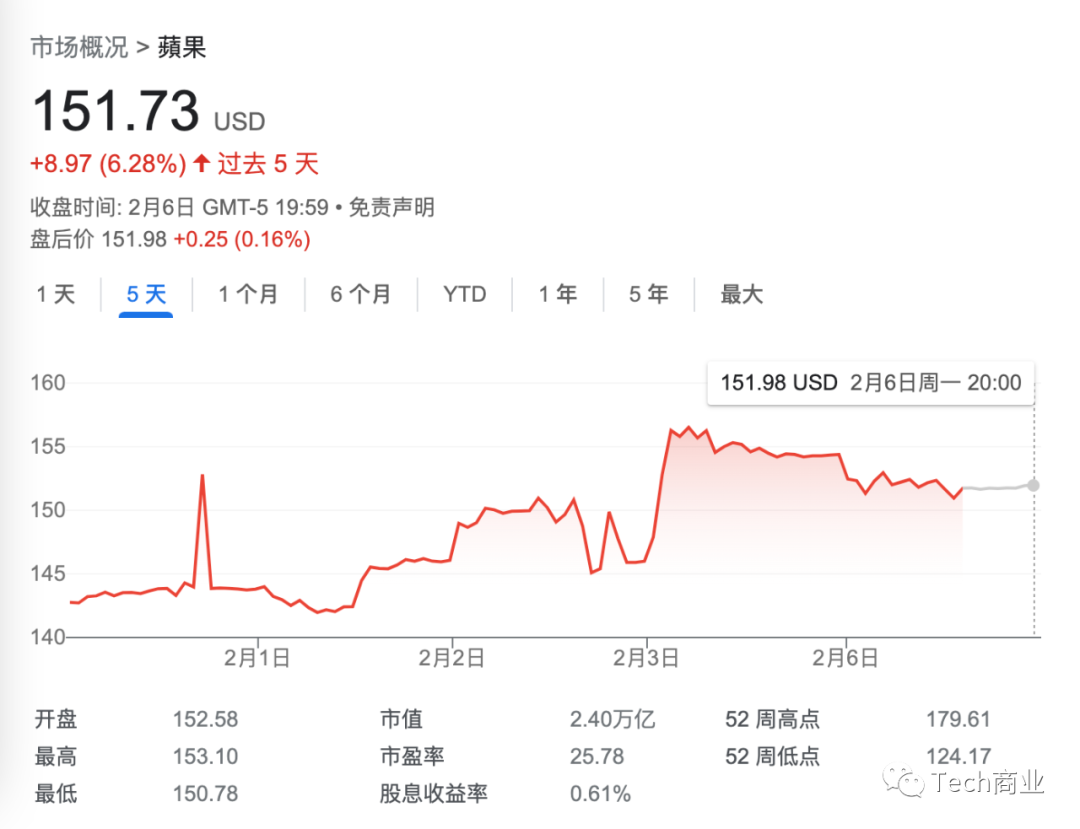Screen dimensions: 1080x829
Task: Click the 市盈率 value 25.78
Action: click(596, 757)
